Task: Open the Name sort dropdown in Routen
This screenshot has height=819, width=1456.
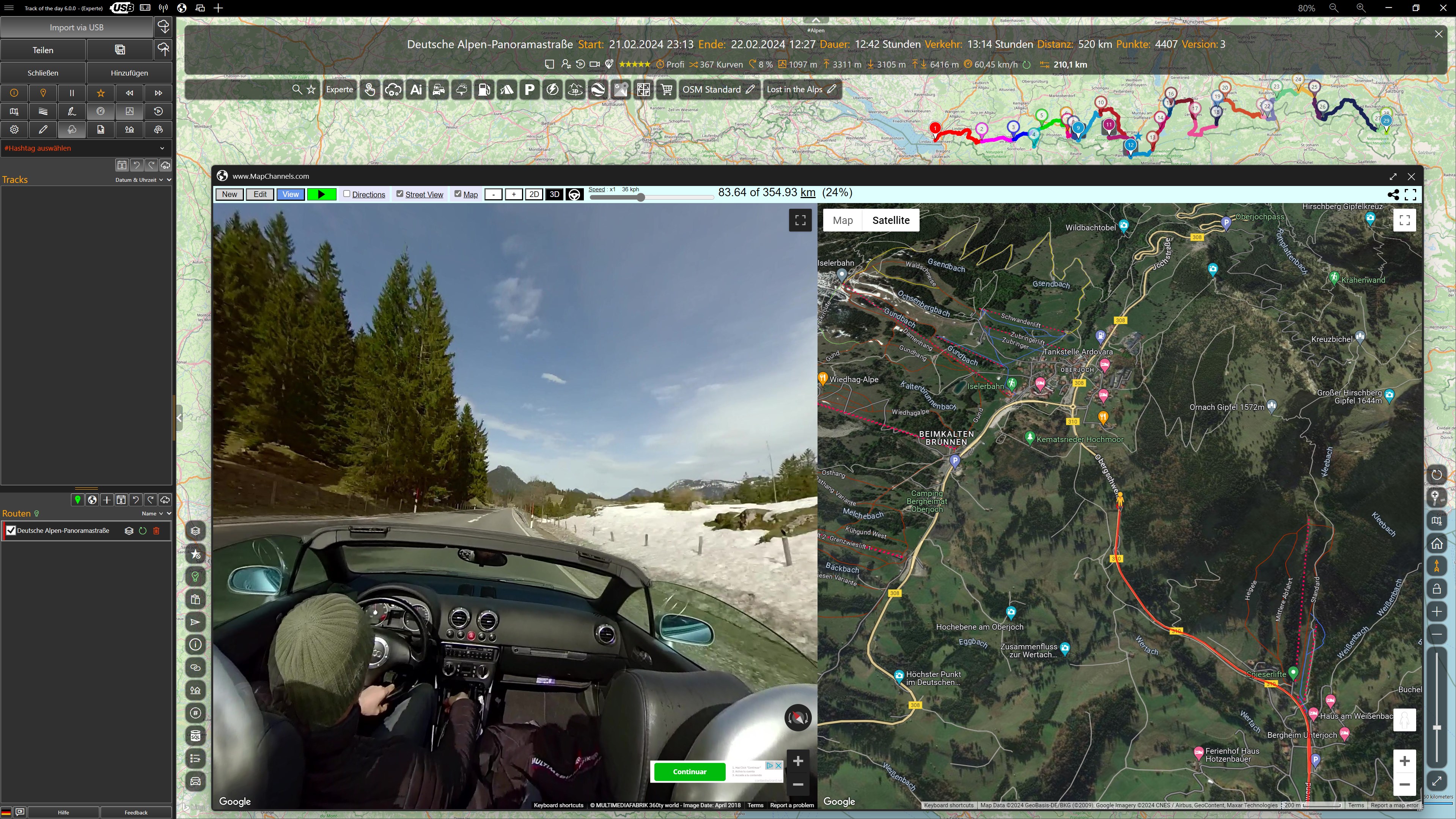Action: click(153, 513)
